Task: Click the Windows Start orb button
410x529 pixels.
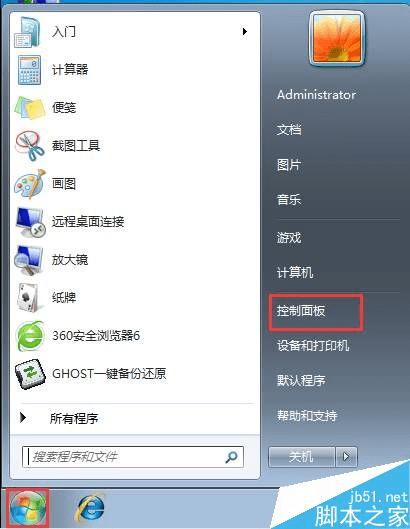Action: (28, 509)
